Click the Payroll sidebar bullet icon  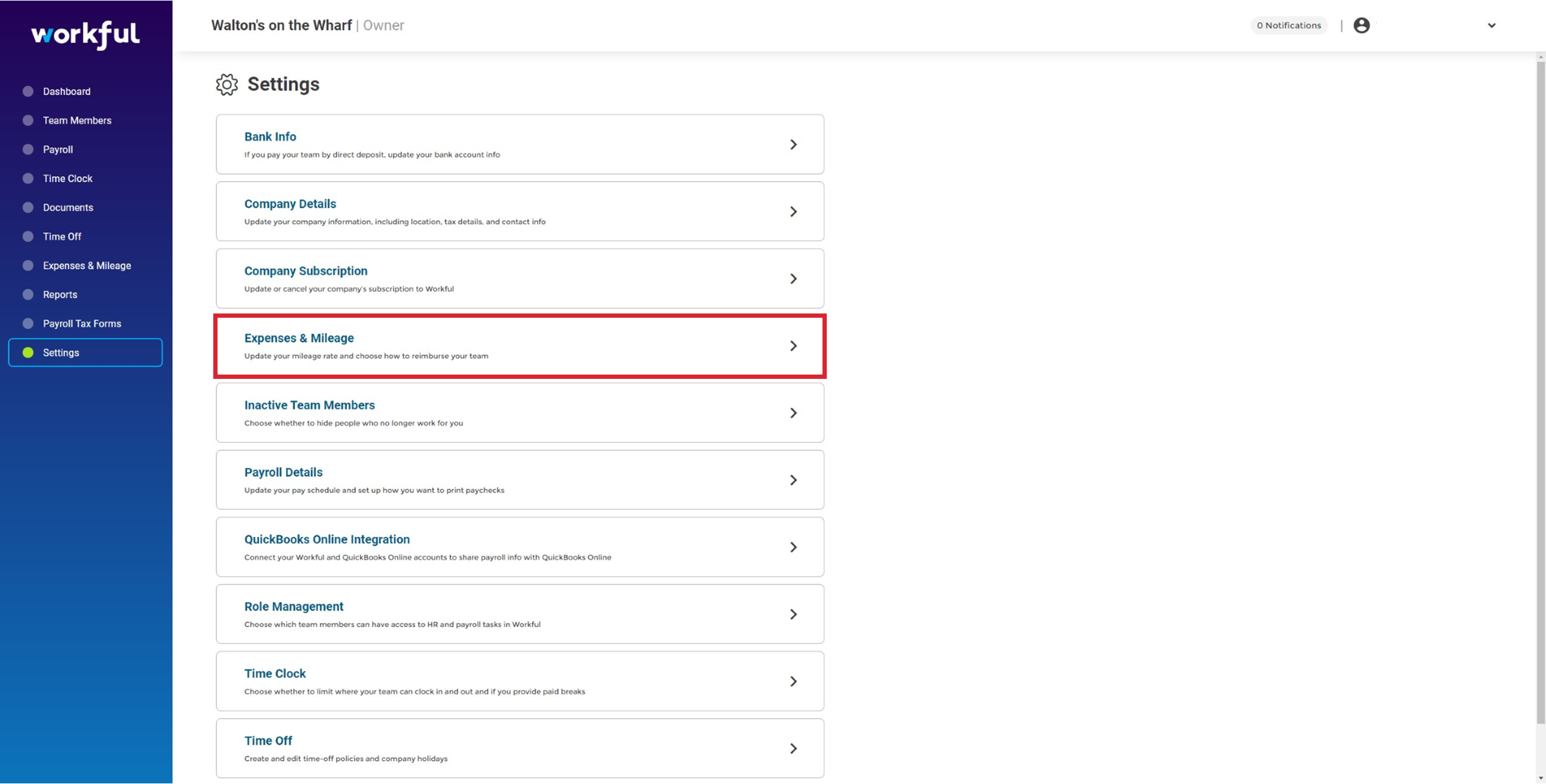pos(28,149)
